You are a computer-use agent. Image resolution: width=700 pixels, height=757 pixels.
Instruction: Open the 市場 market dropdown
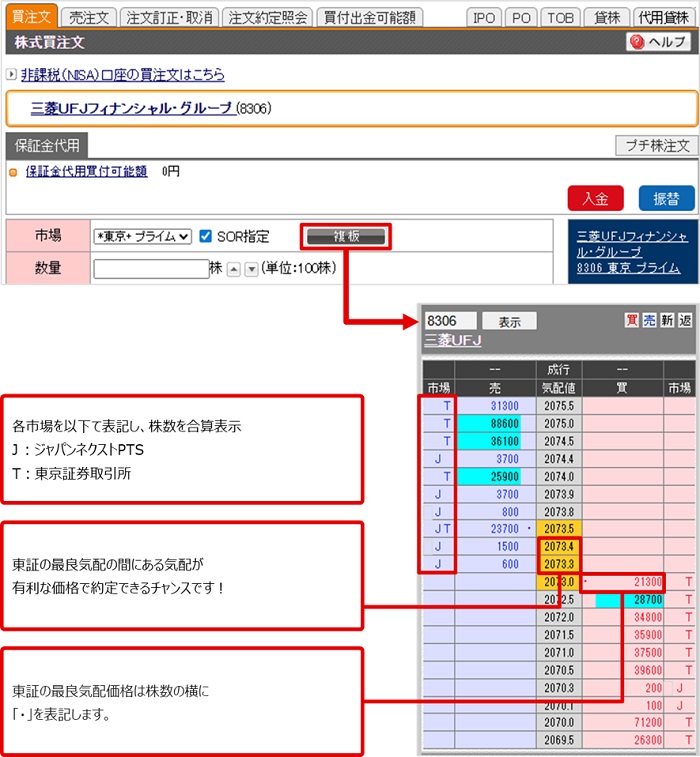tap(142, 237)
